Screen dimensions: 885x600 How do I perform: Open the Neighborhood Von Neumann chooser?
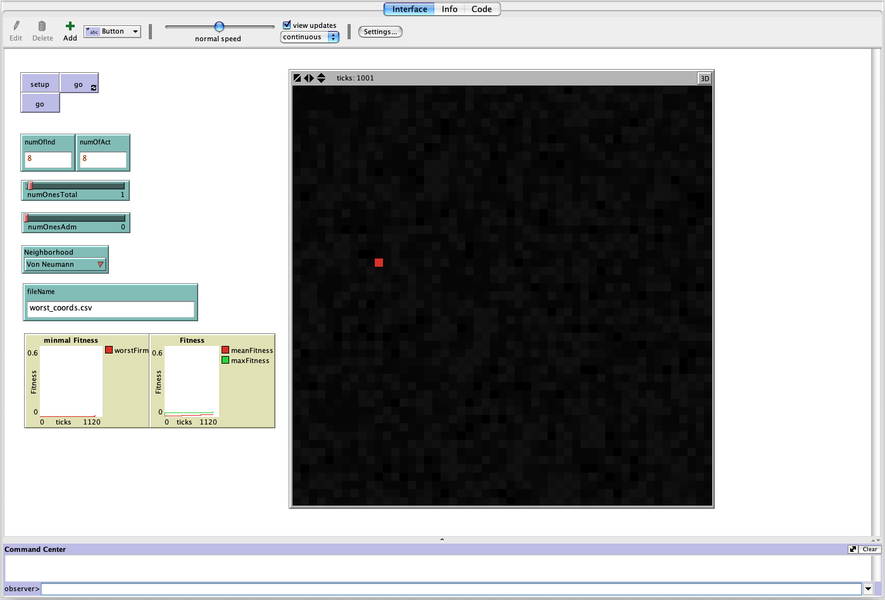tap(64, 263)
